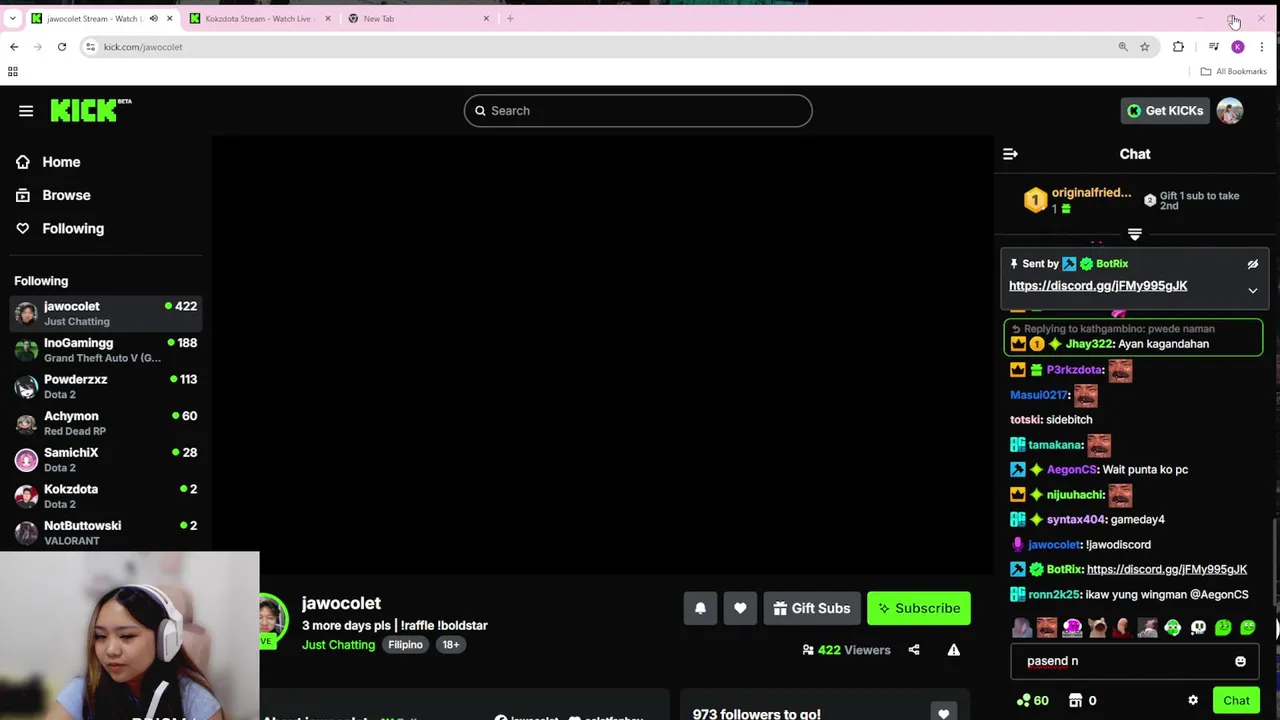Open SamichiX followed channel
1280x720 pixels.
pyautogui.click(x=106, y=460)
